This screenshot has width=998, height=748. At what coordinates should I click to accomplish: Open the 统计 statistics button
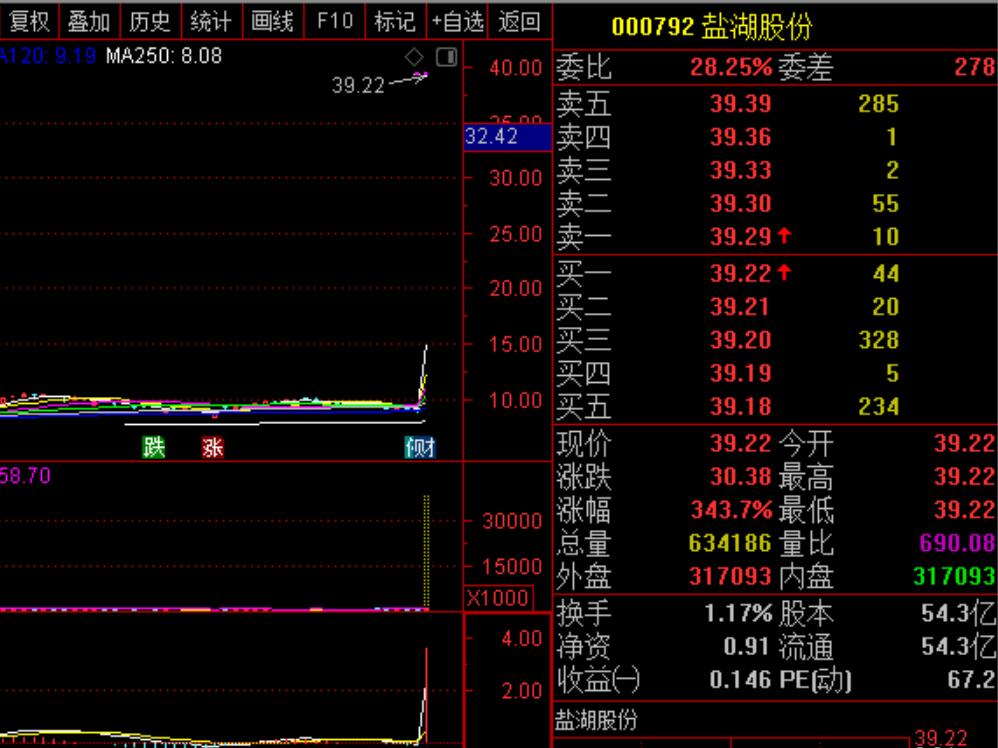click(211, 22)
